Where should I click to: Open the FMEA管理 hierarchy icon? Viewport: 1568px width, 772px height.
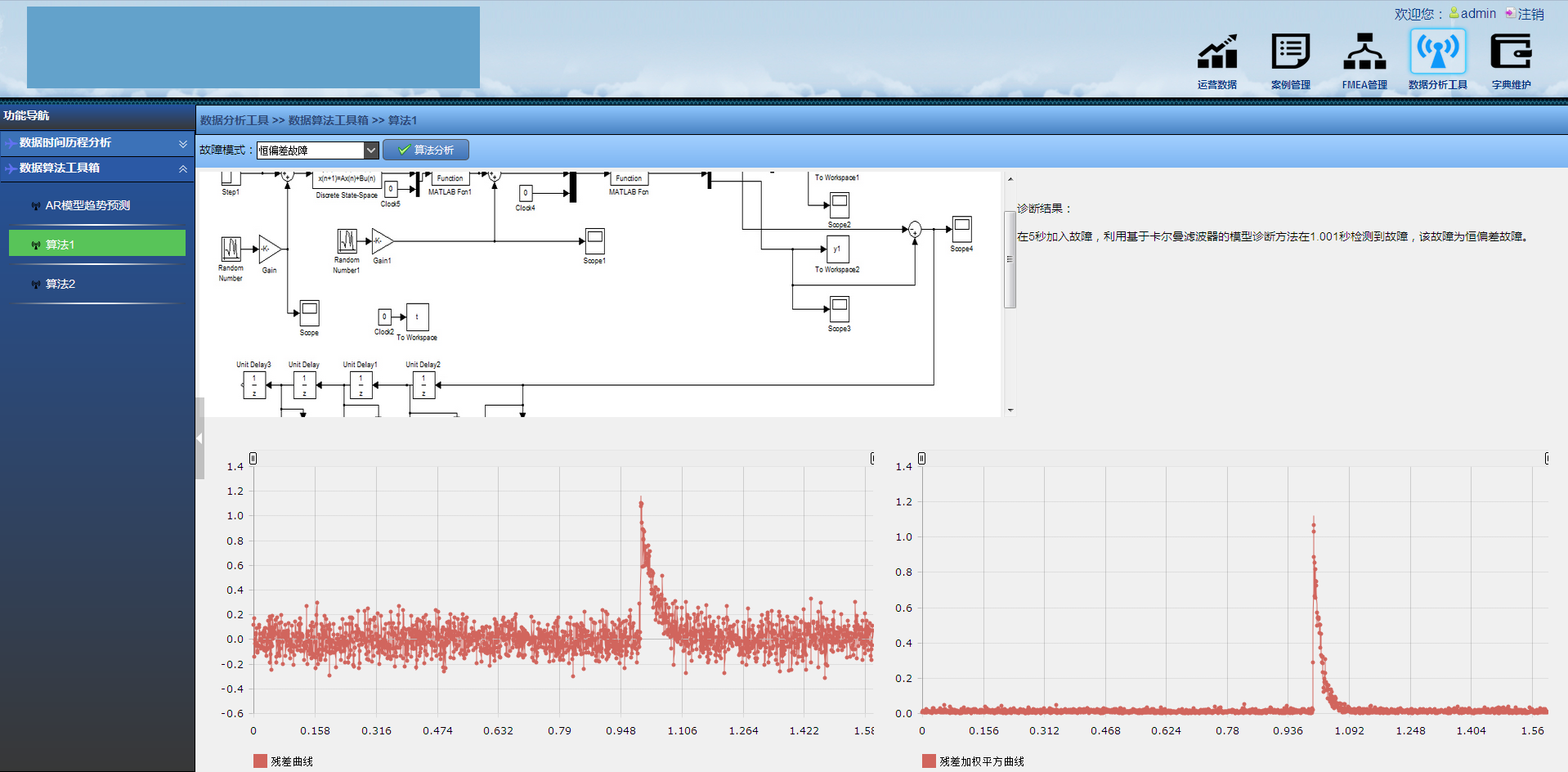tap(1364, 52)
